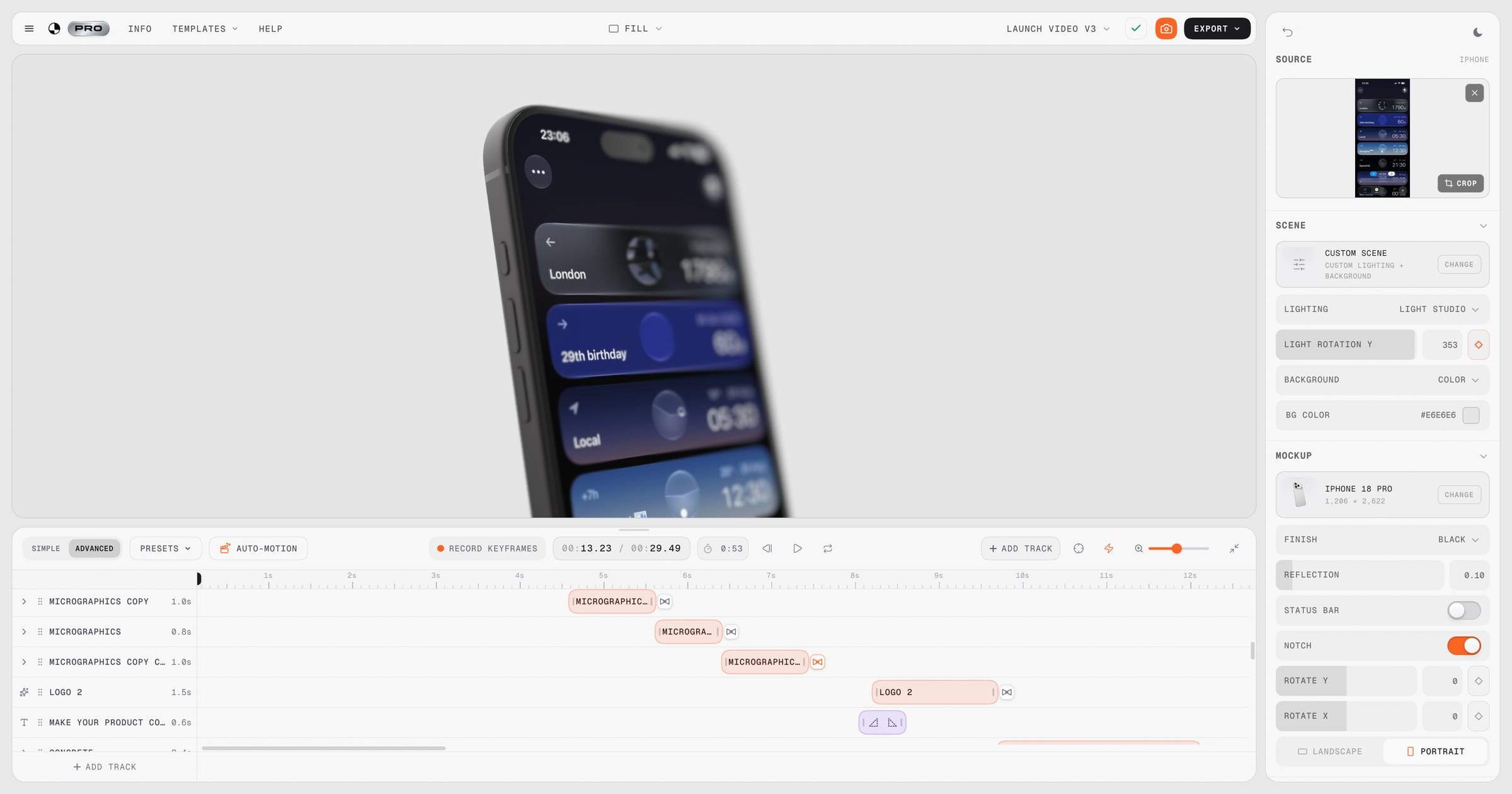Click the Export button
The image size is (1512, 794).
pos(1217,28)
